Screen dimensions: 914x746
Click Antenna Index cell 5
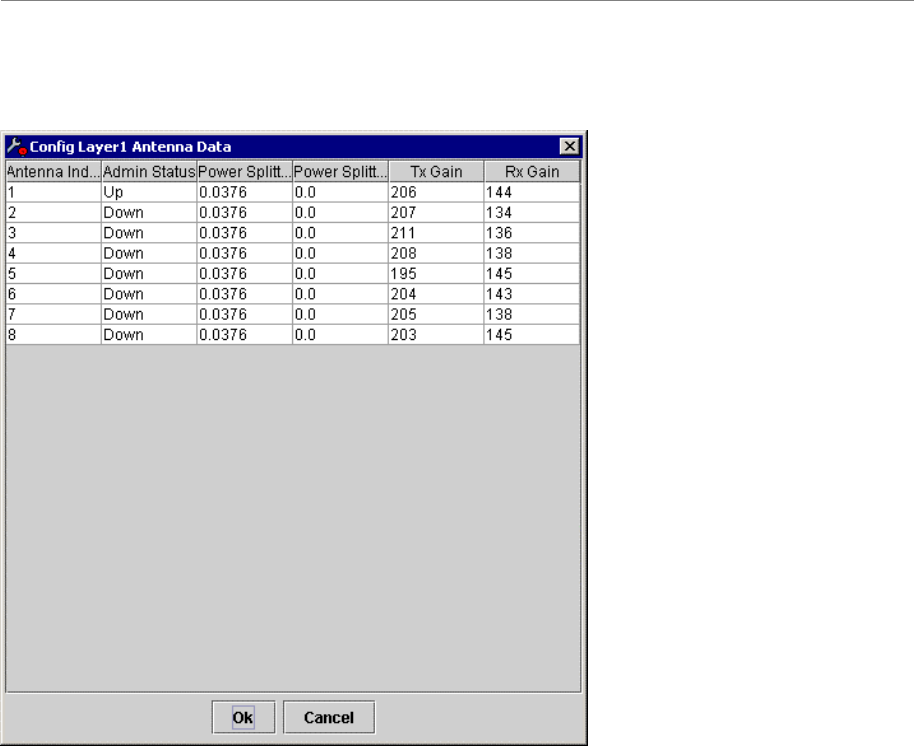(53, 274)
